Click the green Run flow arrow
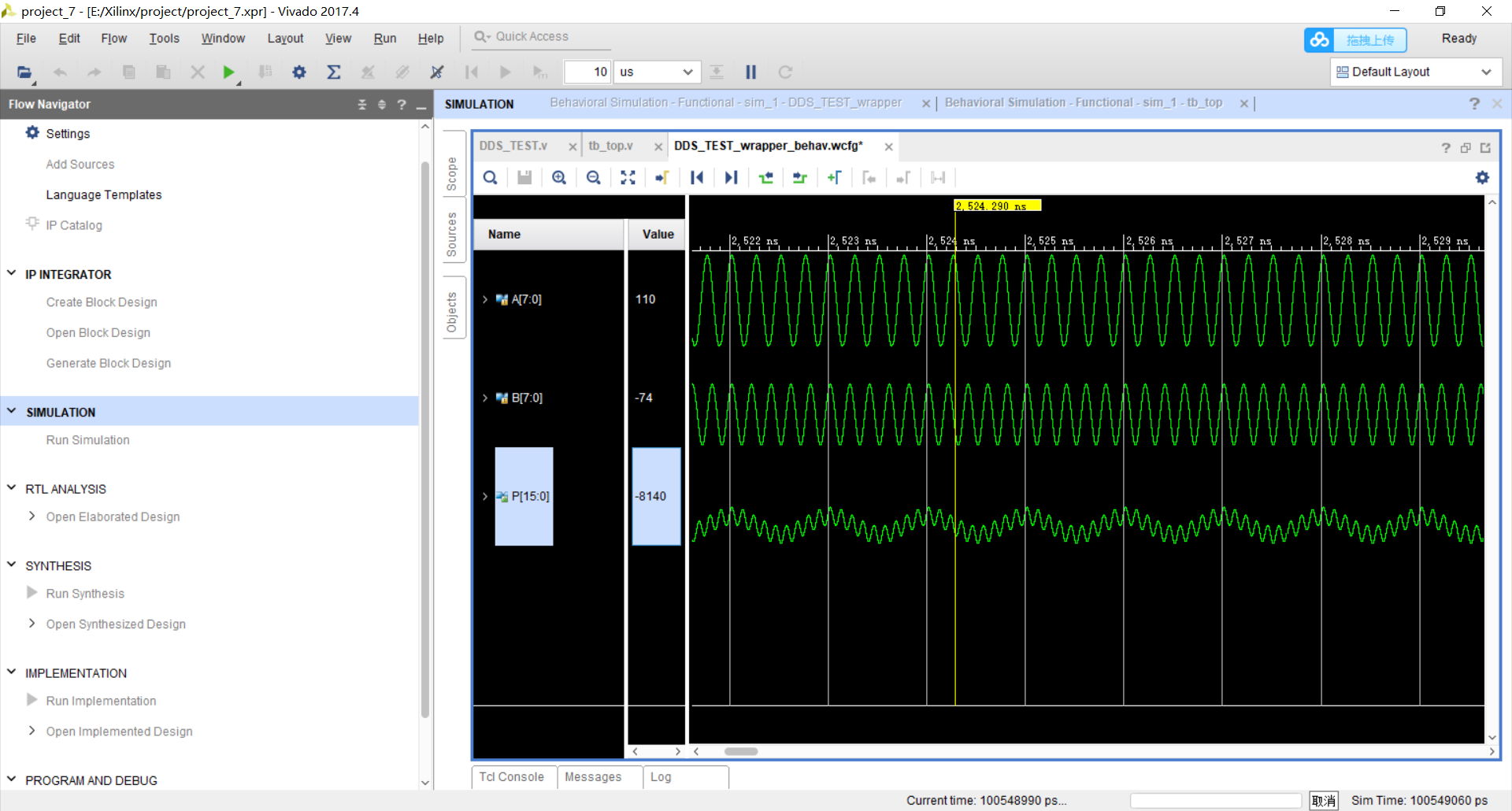The image size is (1512, 811). coord(228,72)
